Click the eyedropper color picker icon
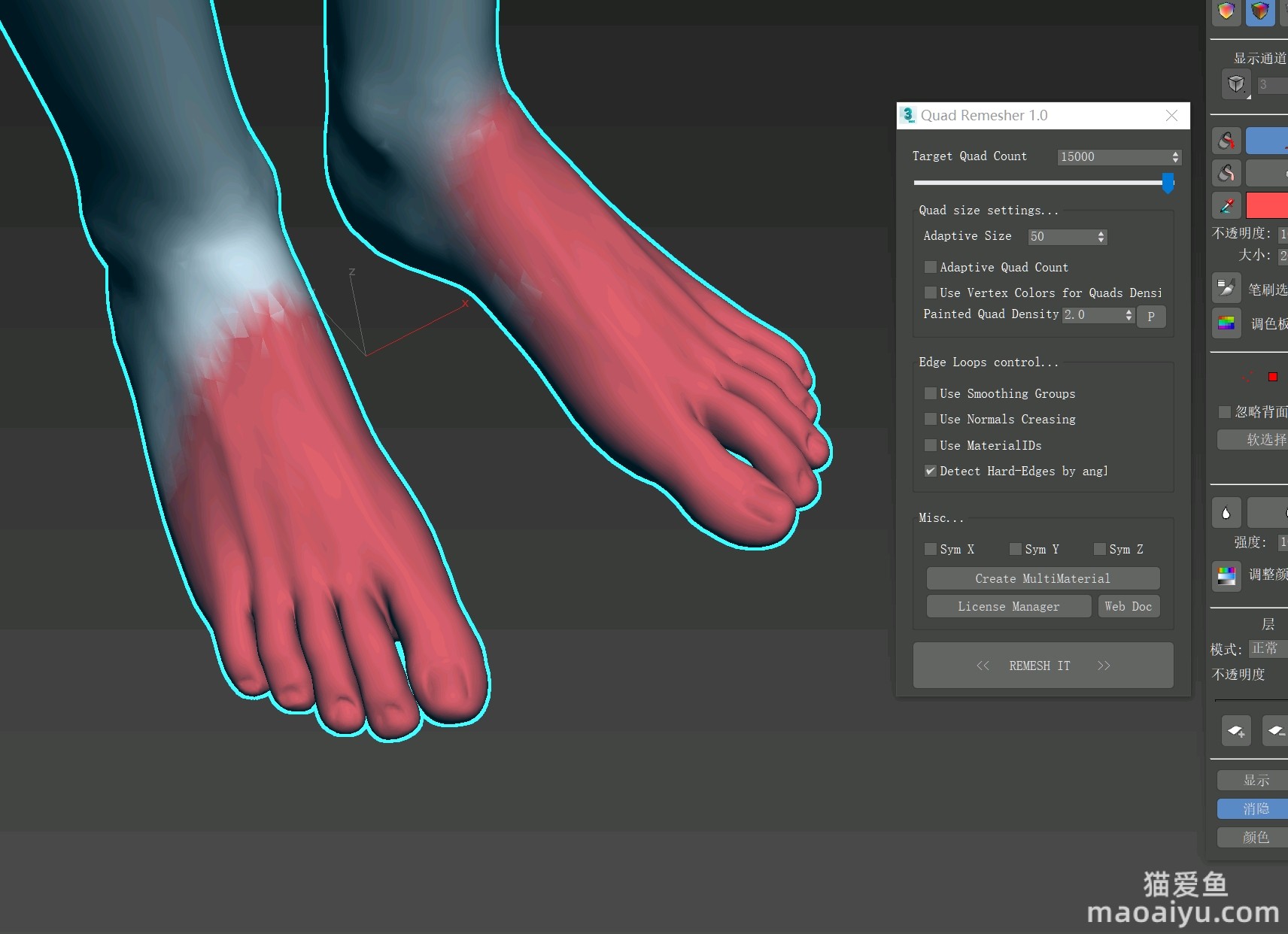The height and width of the screenshot is (934, 1288). (1226, 205)
